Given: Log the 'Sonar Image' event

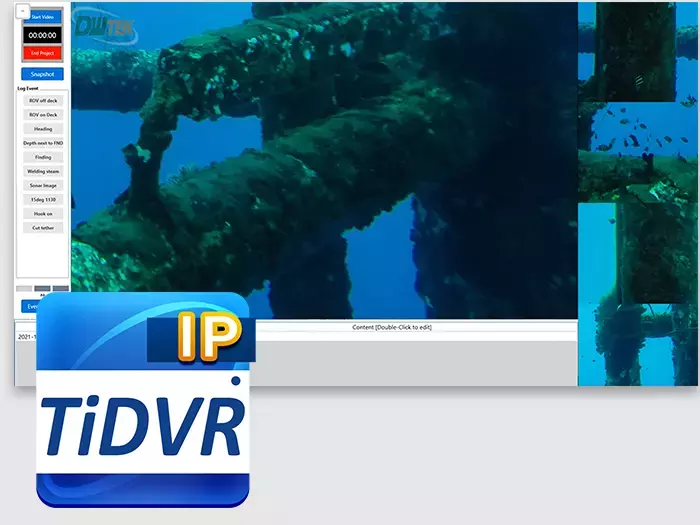Looking at the screenshot, I should click(x=43, y=185).
